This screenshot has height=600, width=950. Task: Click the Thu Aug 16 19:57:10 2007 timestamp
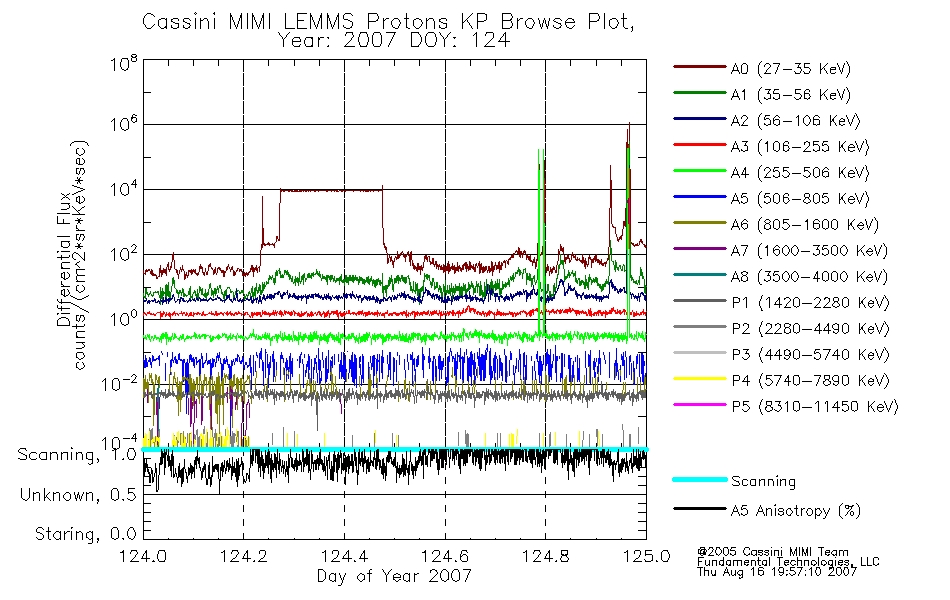(x=777, y=572)
